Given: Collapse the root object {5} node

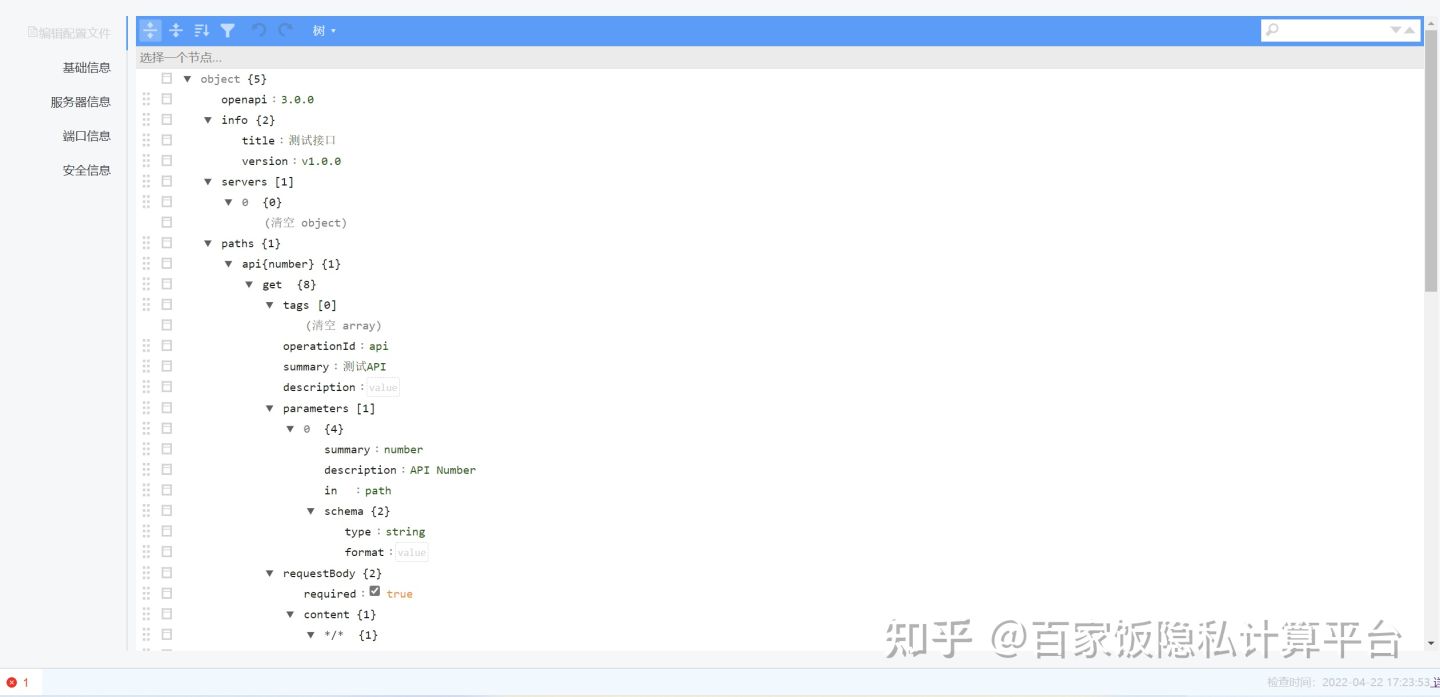Looking at the screenshot, I should pyautogui.click(x=188, y=78).
